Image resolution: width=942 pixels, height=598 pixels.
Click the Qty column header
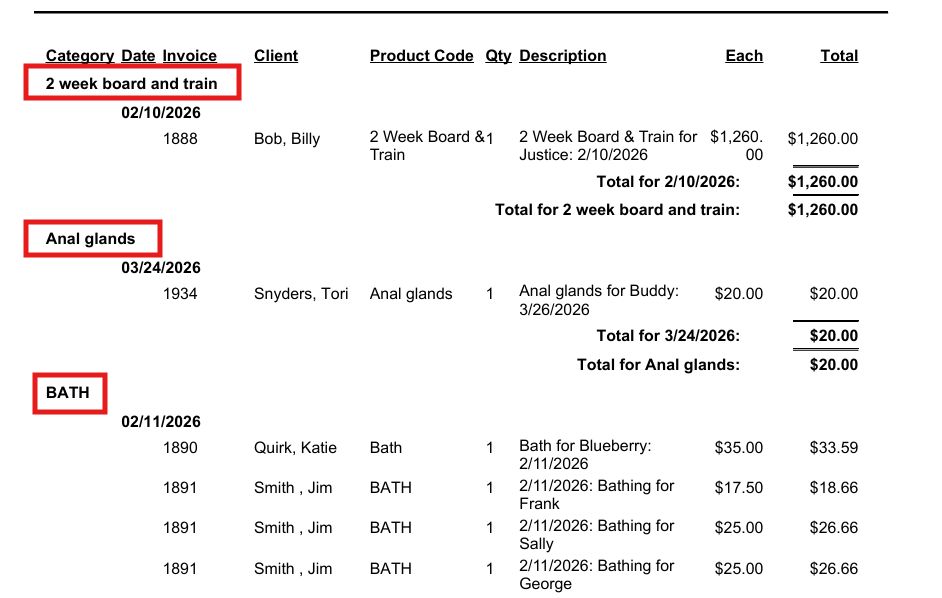click(x=498, y=56)
